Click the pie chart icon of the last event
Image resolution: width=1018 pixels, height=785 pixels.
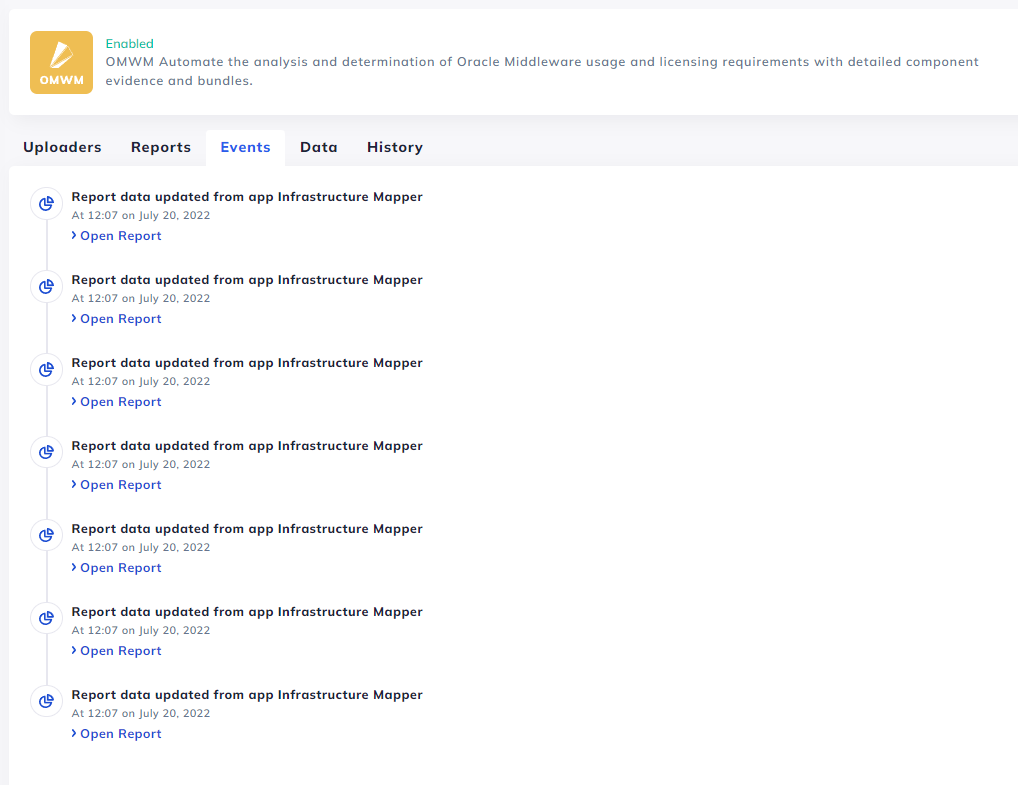tap(47, 702)
